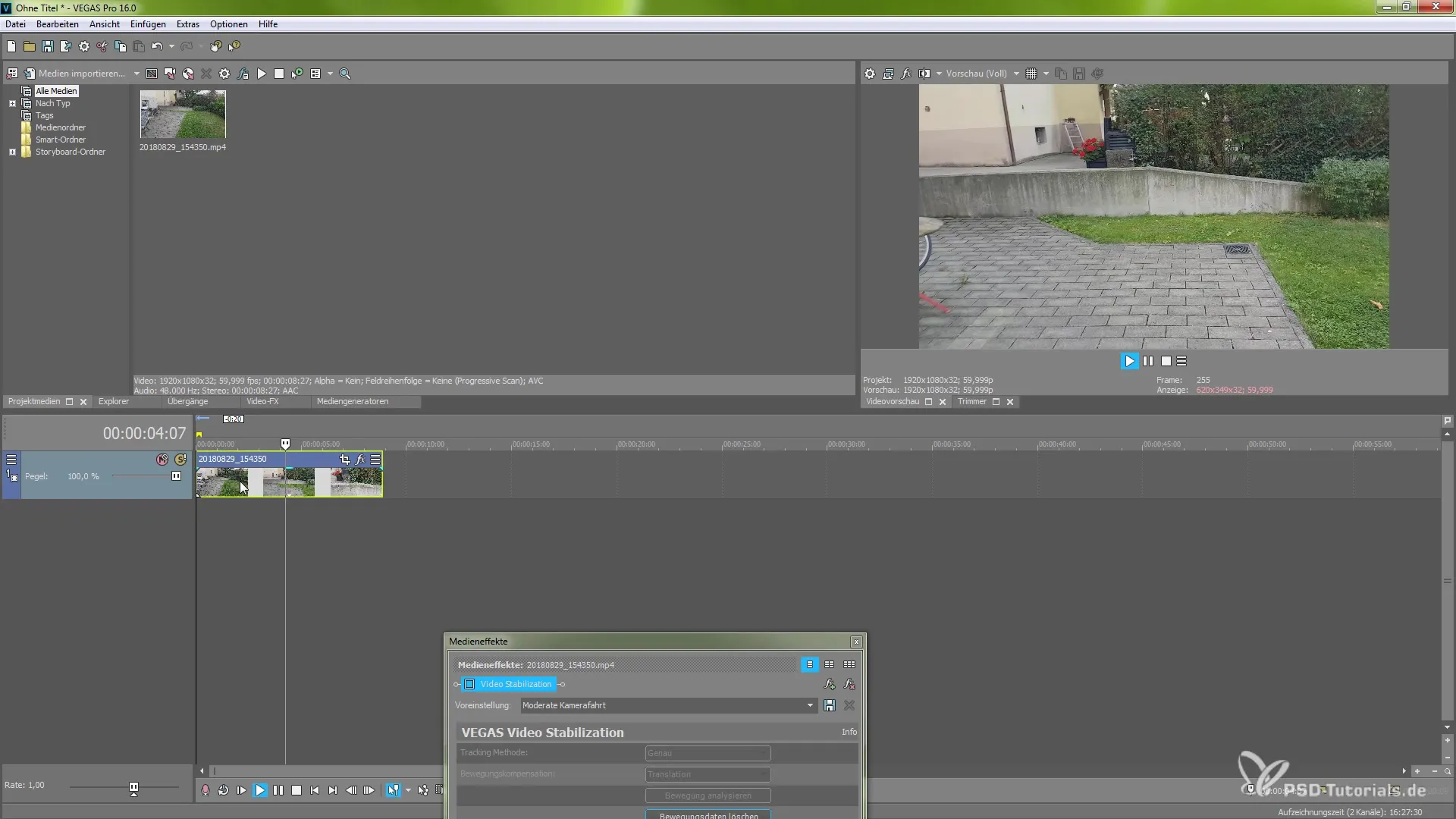The image size is (1456, 819).
Task: Adjust the track Pegel slider
Action: point(176,476)
